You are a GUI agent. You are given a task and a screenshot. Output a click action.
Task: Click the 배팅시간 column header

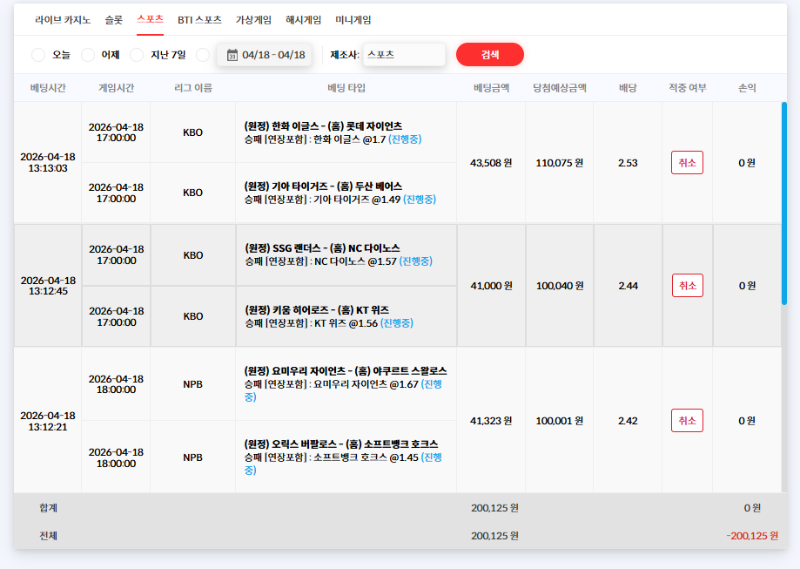click(x=48, y=88)
